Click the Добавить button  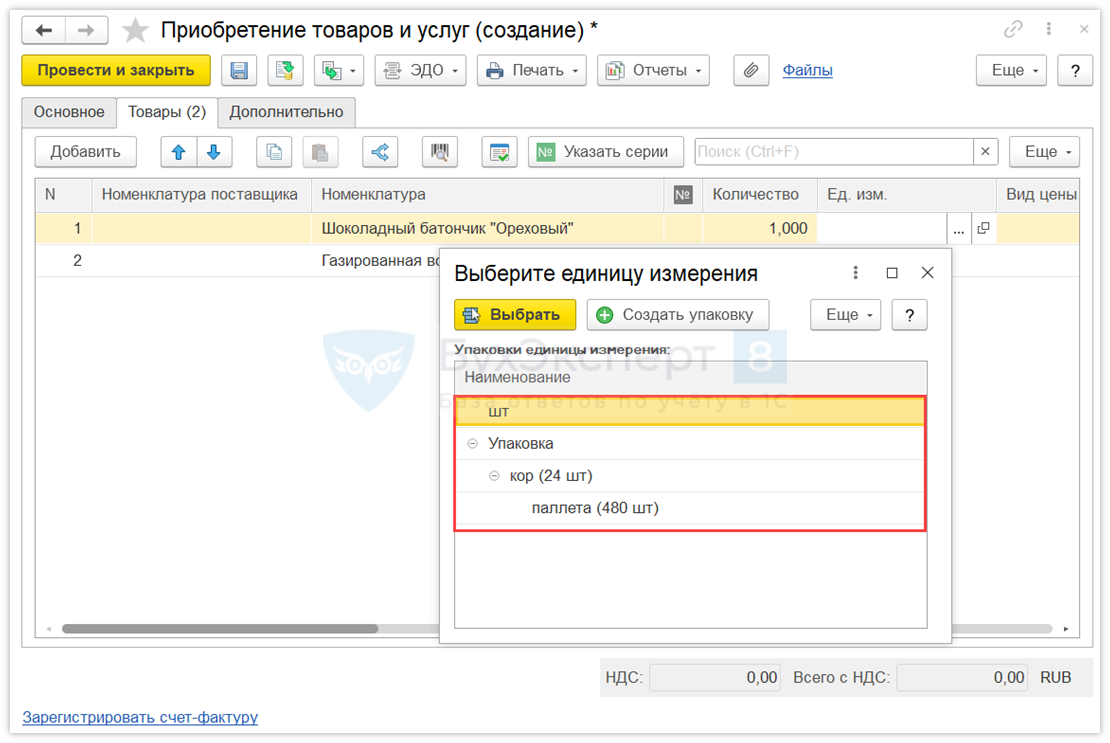tap(86, 151)
